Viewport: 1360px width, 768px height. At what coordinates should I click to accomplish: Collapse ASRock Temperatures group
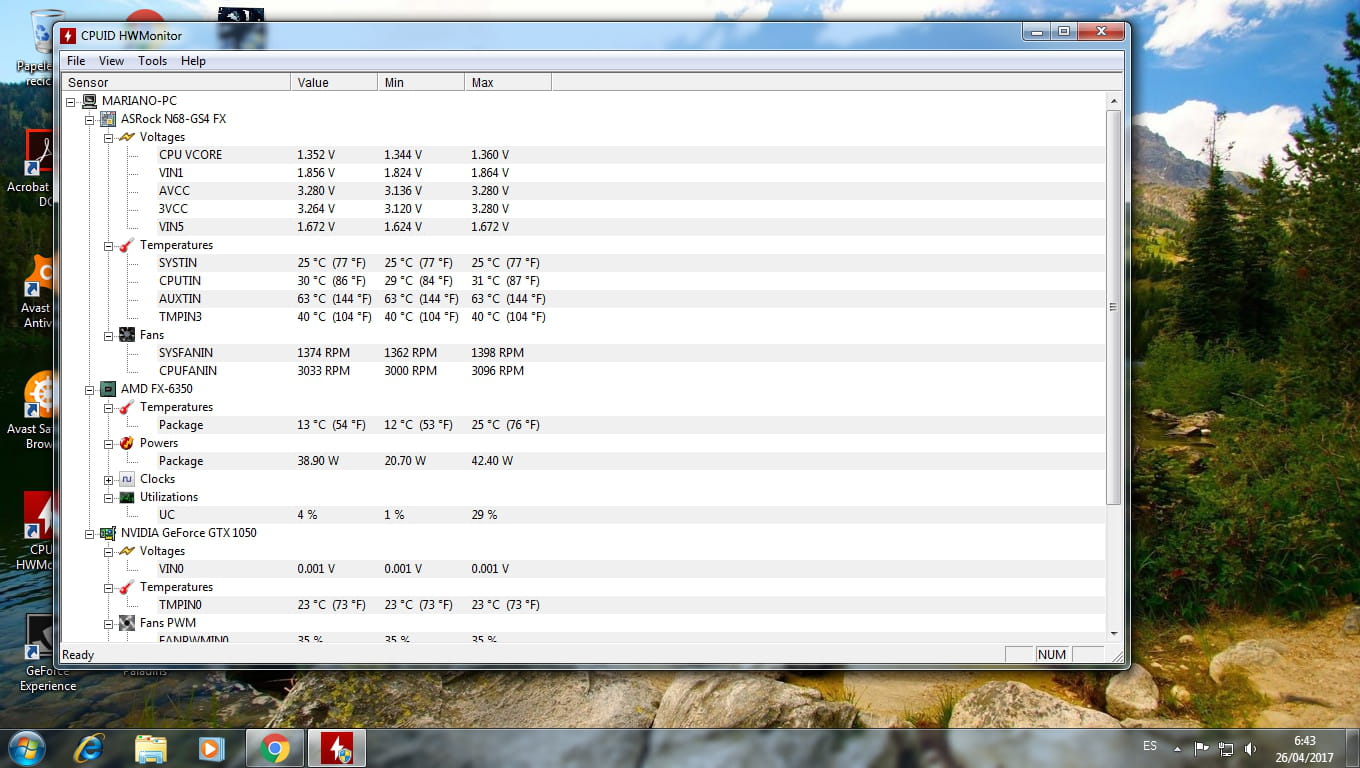pos(109,245)
